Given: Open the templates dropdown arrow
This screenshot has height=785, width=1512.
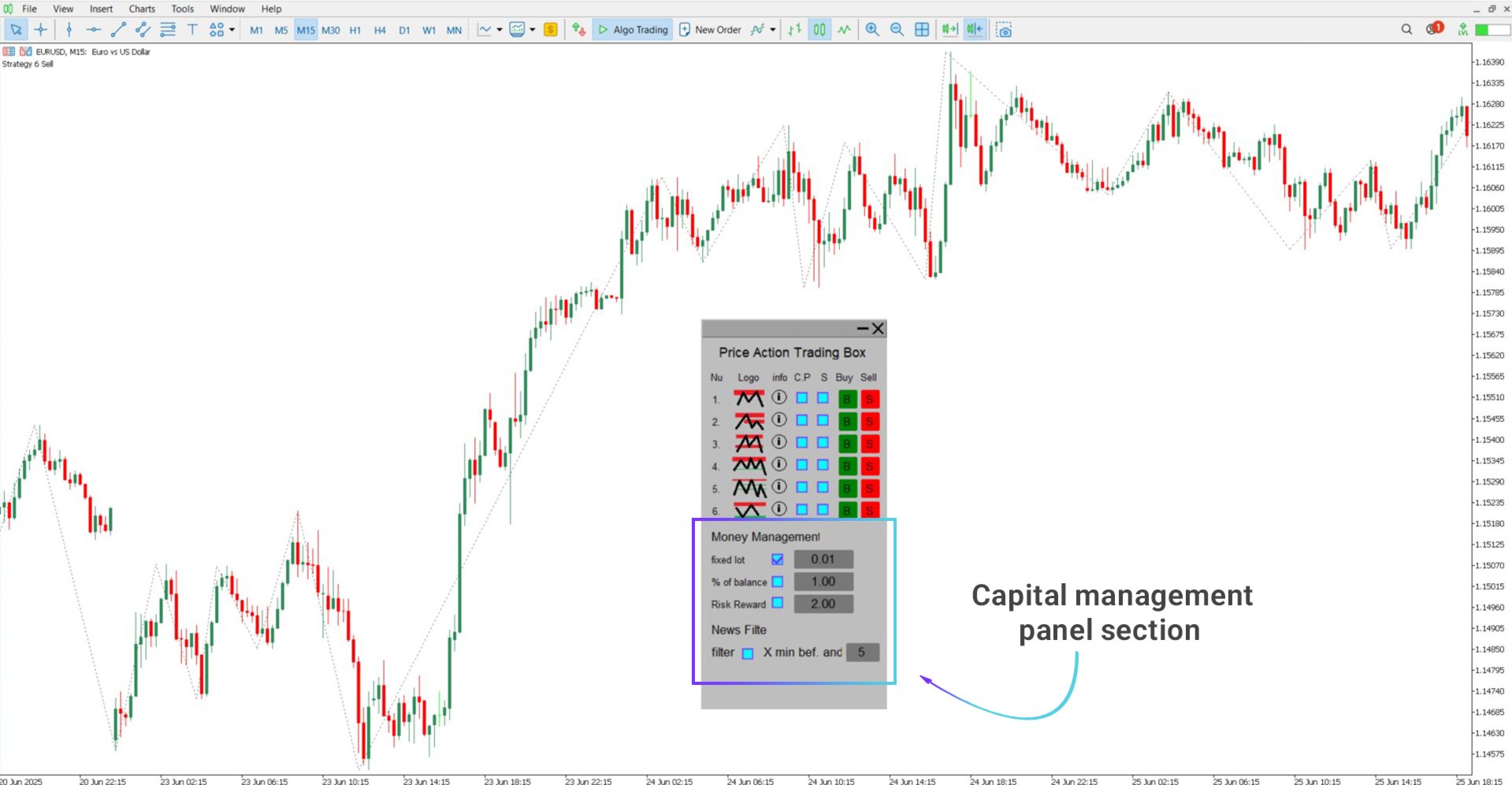Looking at the screenshot, I should [533, 30].
